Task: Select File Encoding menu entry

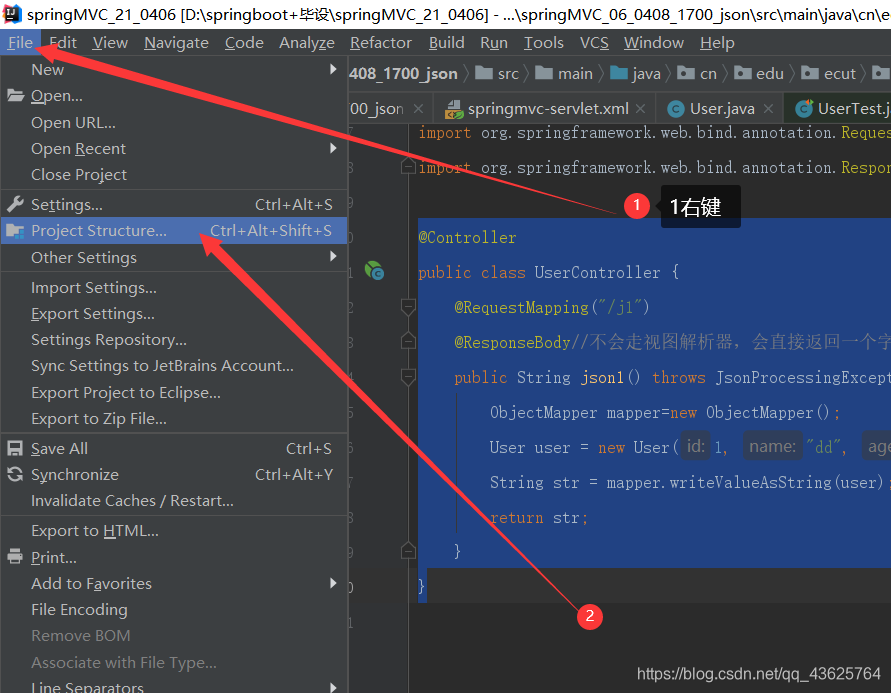Action: 174,609
